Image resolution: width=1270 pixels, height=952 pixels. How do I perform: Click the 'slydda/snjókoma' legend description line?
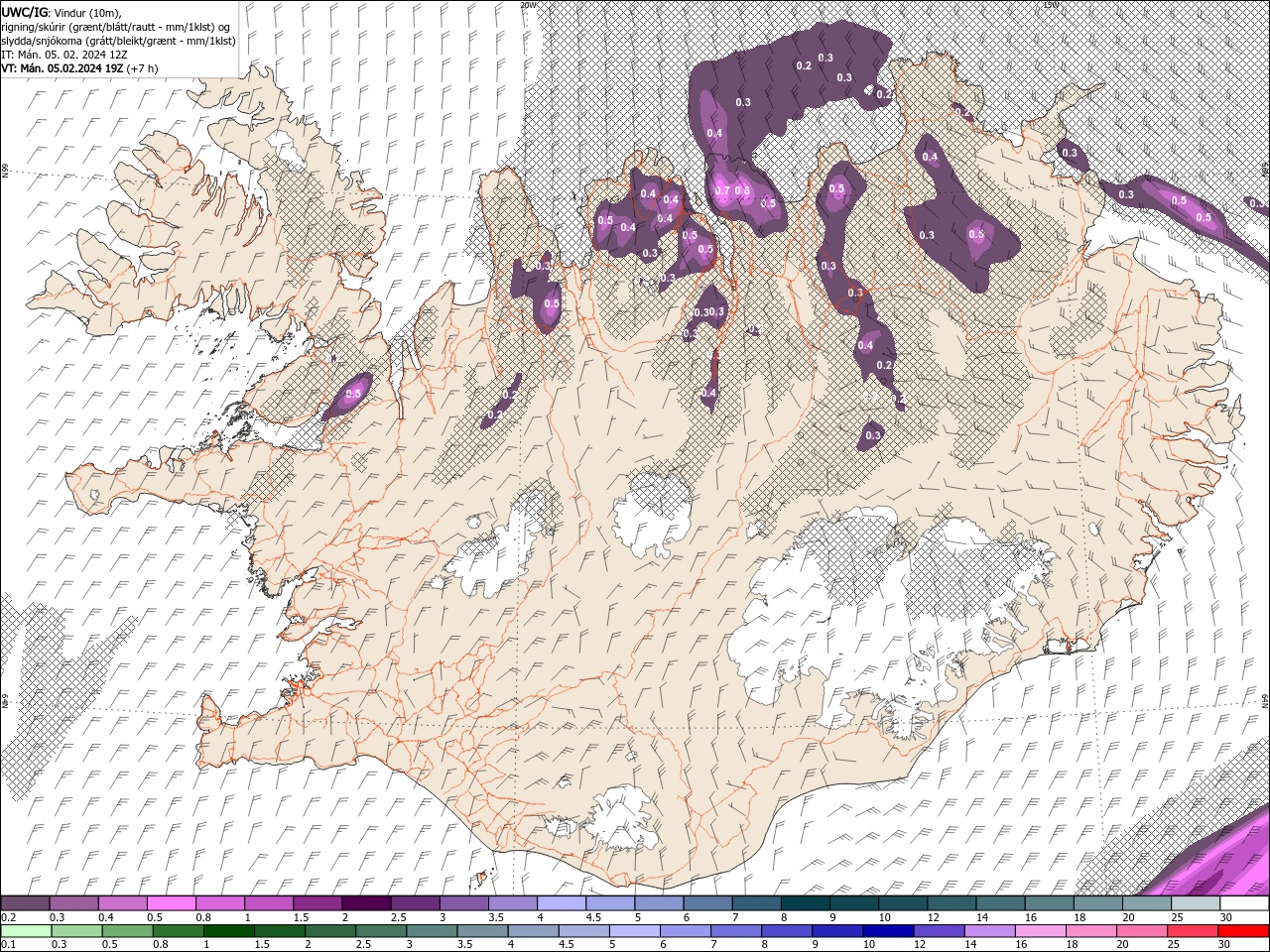click(118, 41)
